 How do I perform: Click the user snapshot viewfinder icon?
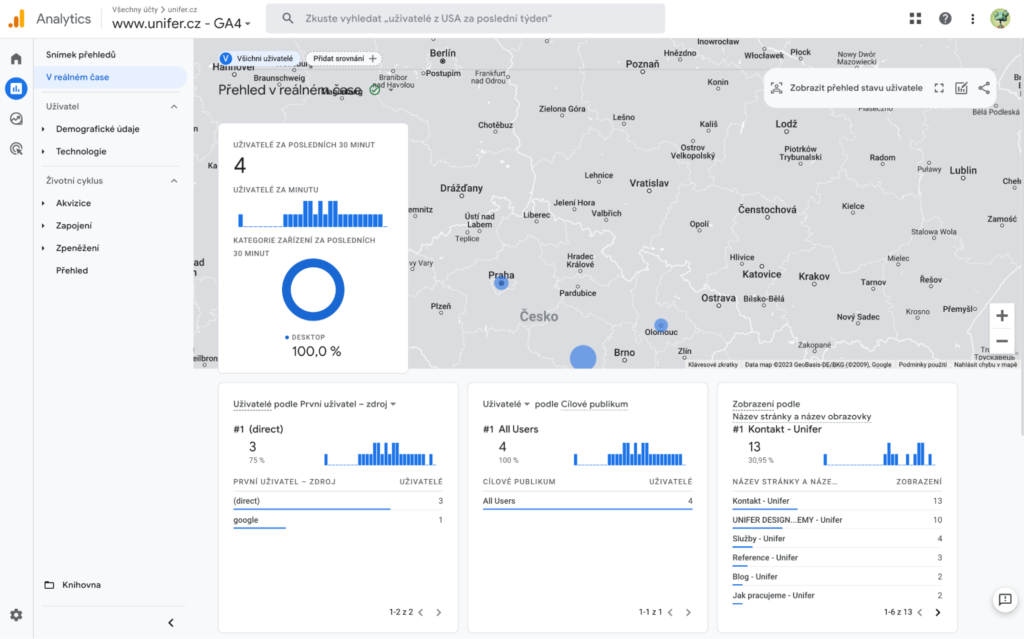[776, 88]
